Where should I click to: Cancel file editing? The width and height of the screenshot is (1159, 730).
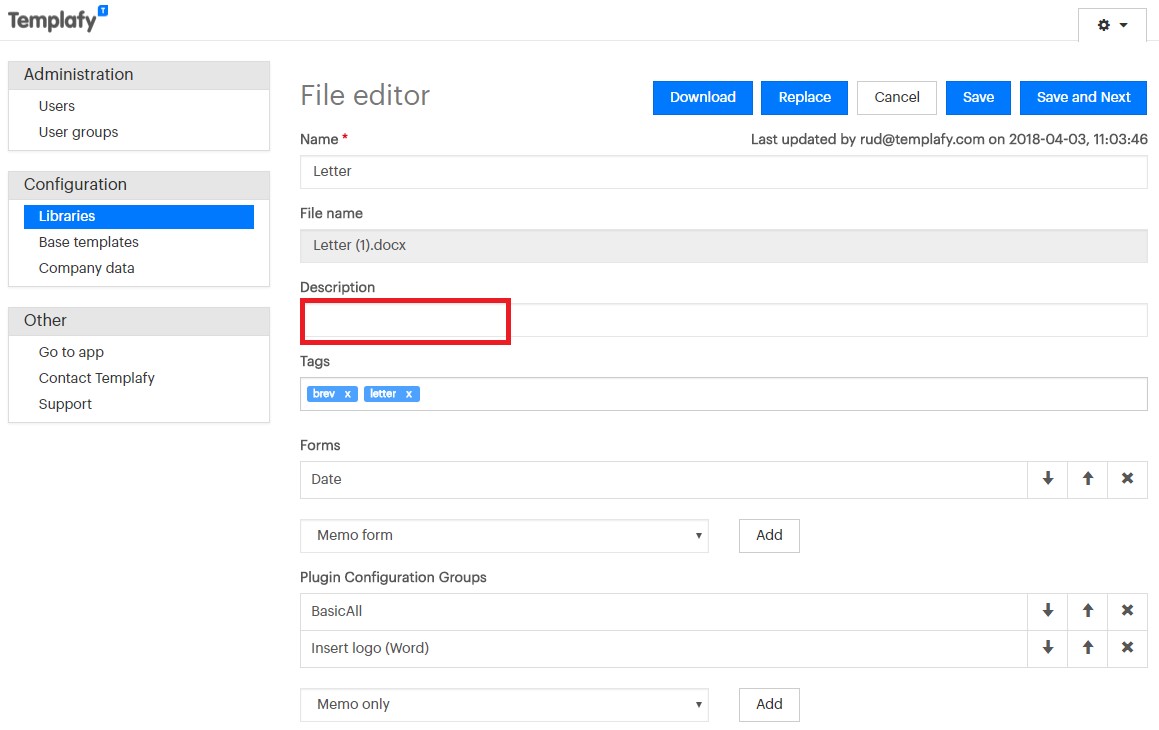(897, 98)
